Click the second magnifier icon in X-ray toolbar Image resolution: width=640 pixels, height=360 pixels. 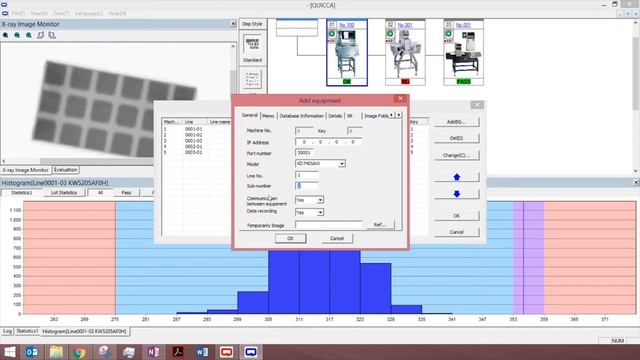point(17,36)
